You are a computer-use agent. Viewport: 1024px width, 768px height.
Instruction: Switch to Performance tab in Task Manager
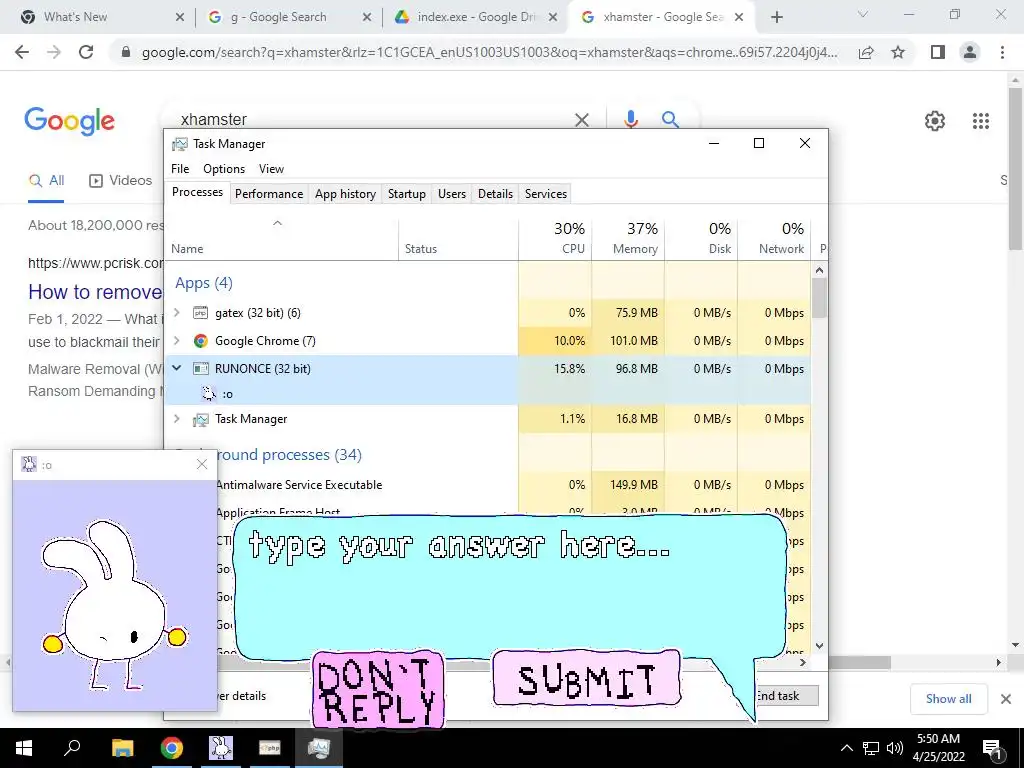(x=269, y=194)
